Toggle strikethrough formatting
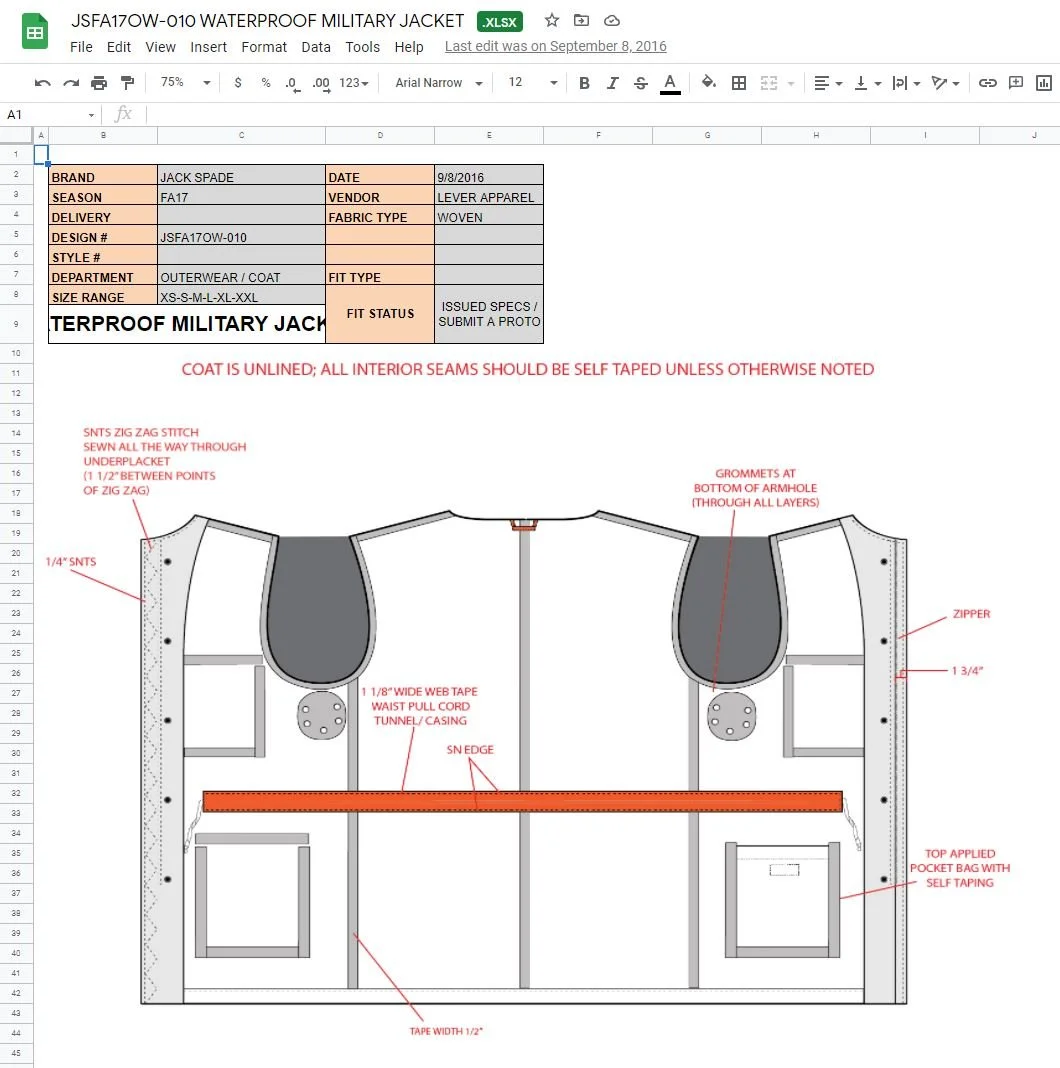 (640, 83)
